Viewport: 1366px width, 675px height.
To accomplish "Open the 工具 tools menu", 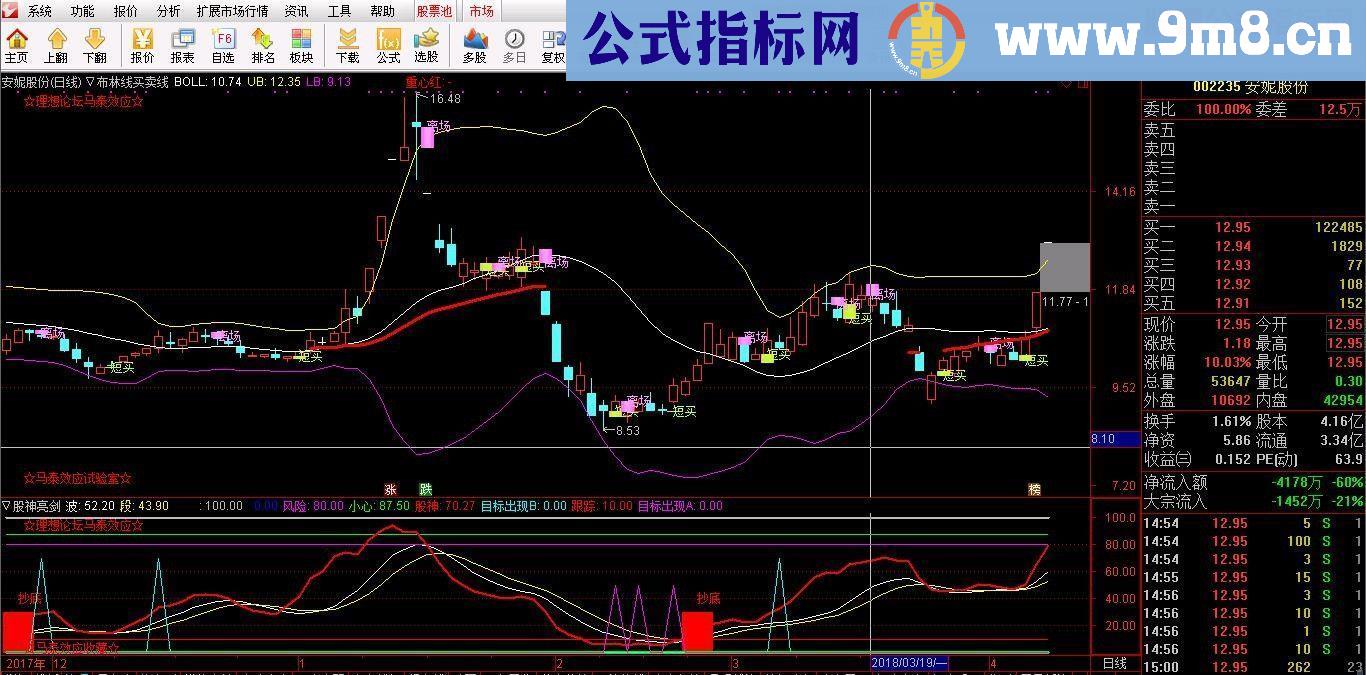I will coord(338,11).
